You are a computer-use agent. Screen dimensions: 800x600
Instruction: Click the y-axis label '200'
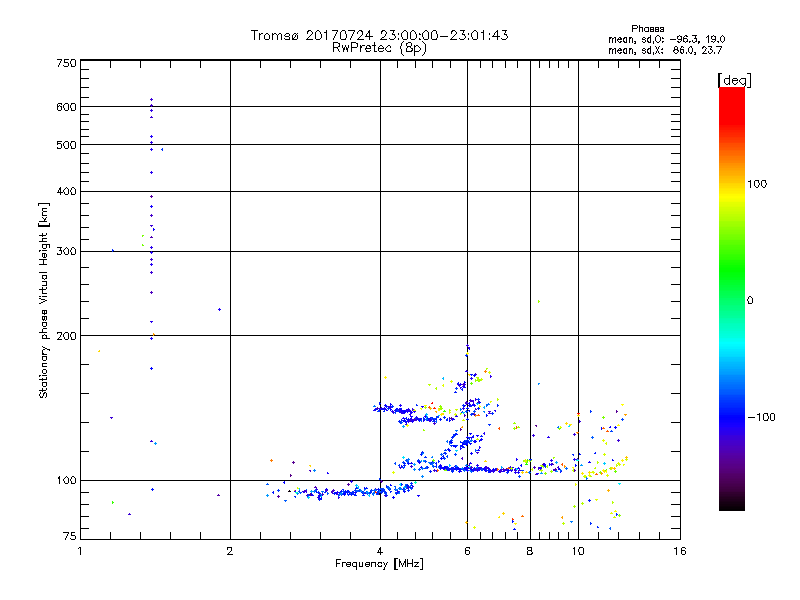coord(66,336)
